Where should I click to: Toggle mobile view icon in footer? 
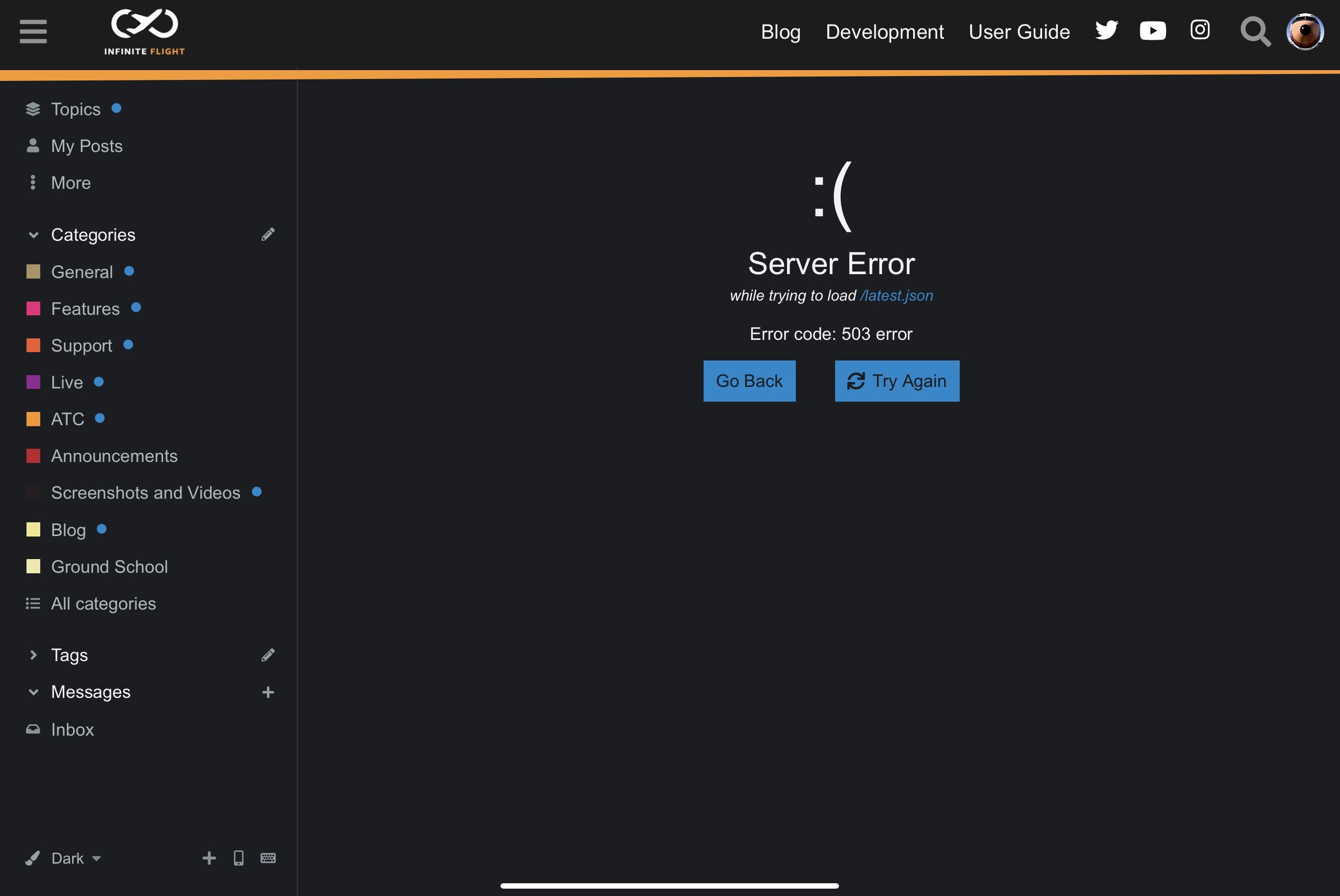pos(238,858)
